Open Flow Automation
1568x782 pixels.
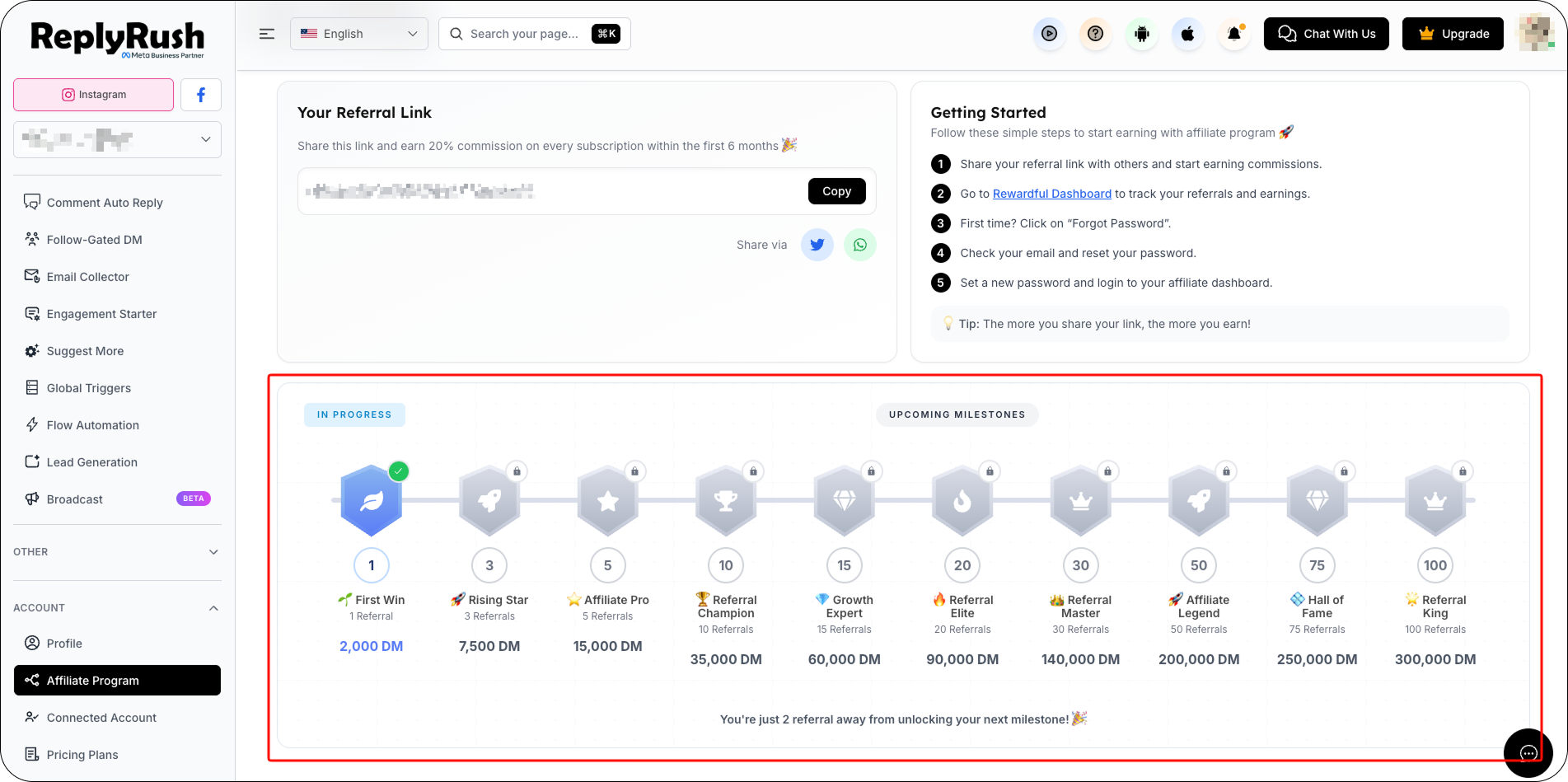coord(117,425)
